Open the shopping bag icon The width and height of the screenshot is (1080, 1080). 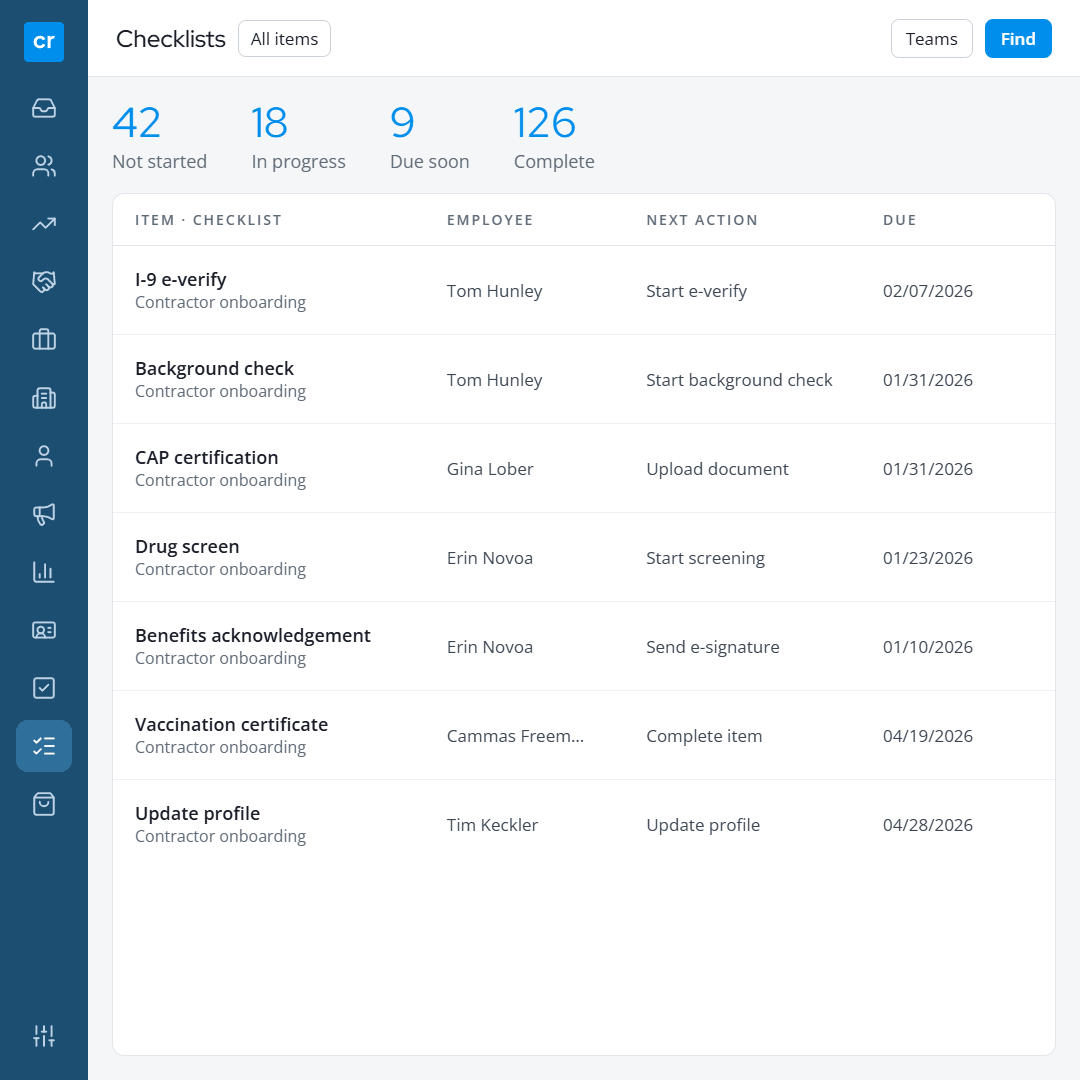tap(44, 804)
